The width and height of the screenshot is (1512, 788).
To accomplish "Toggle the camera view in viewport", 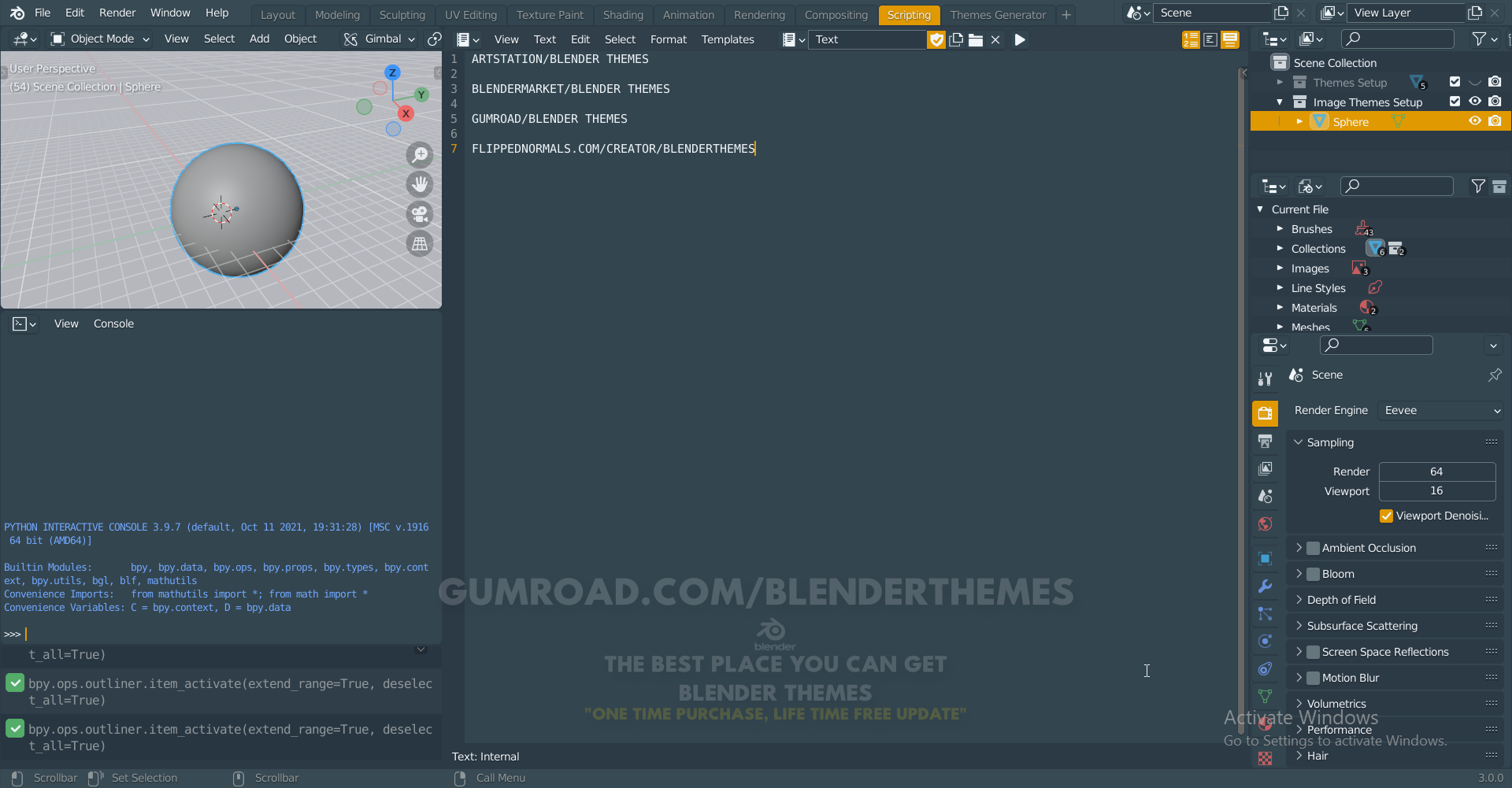I will (421, 214).
